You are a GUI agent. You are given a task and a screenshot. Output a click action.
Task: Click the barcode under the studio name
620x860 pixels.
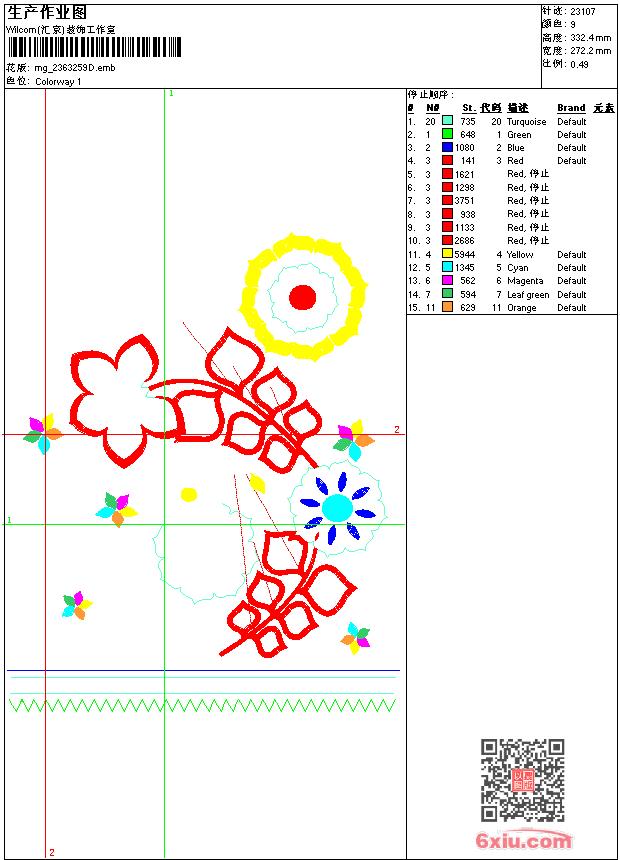pos(94,47)
